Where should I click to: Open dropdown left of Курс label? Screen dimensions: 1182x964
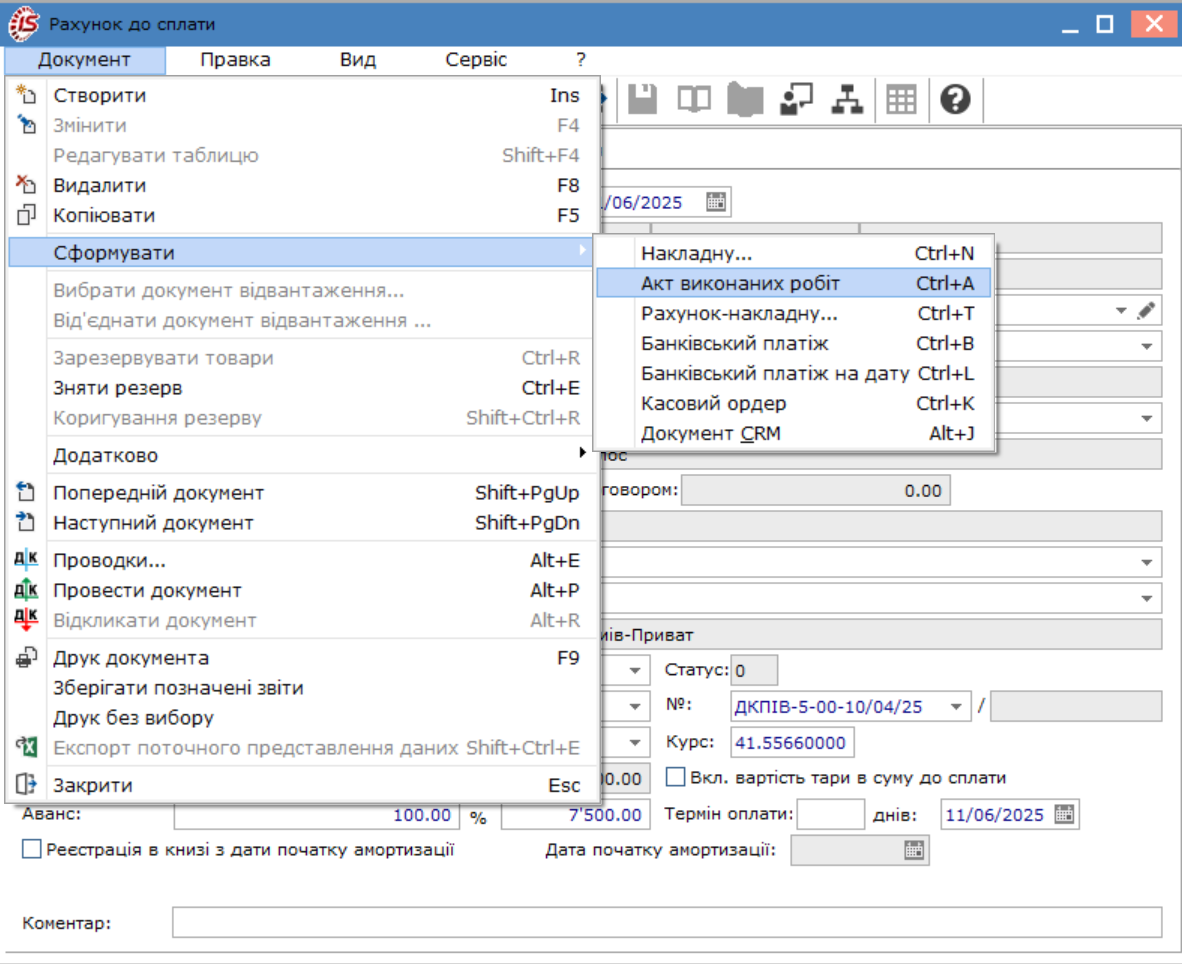(x=635, y=742)
